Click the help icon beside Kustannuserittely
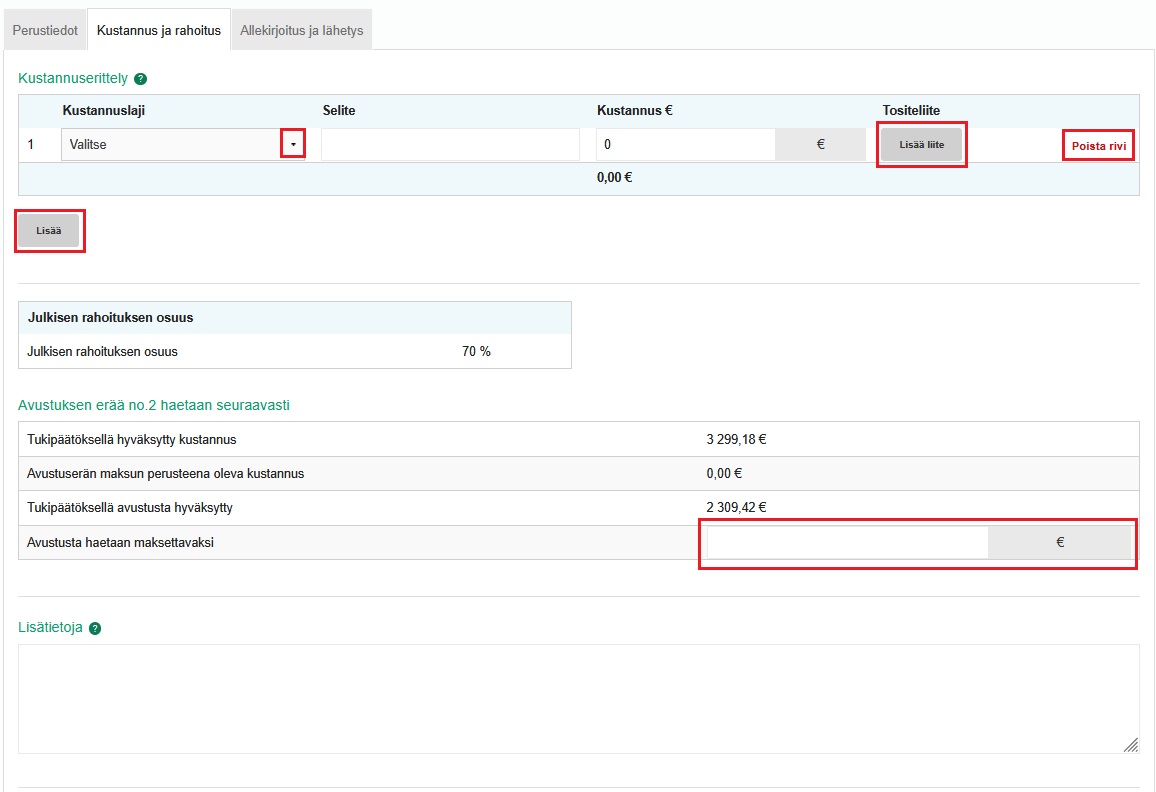The image size is (1156, 792). (141, 79)
